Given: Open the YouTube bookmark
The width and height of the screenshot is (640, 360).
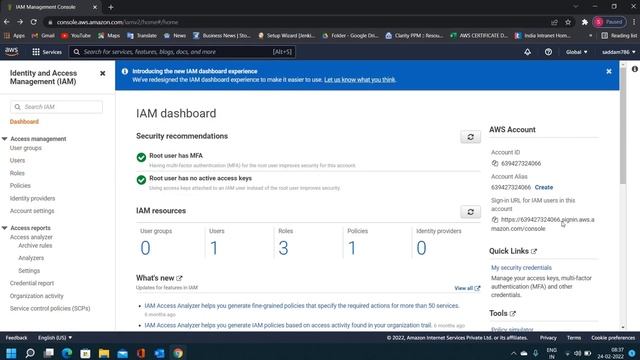Looking at the screenshot, I should pyautogui.click(x=76, y=36).
